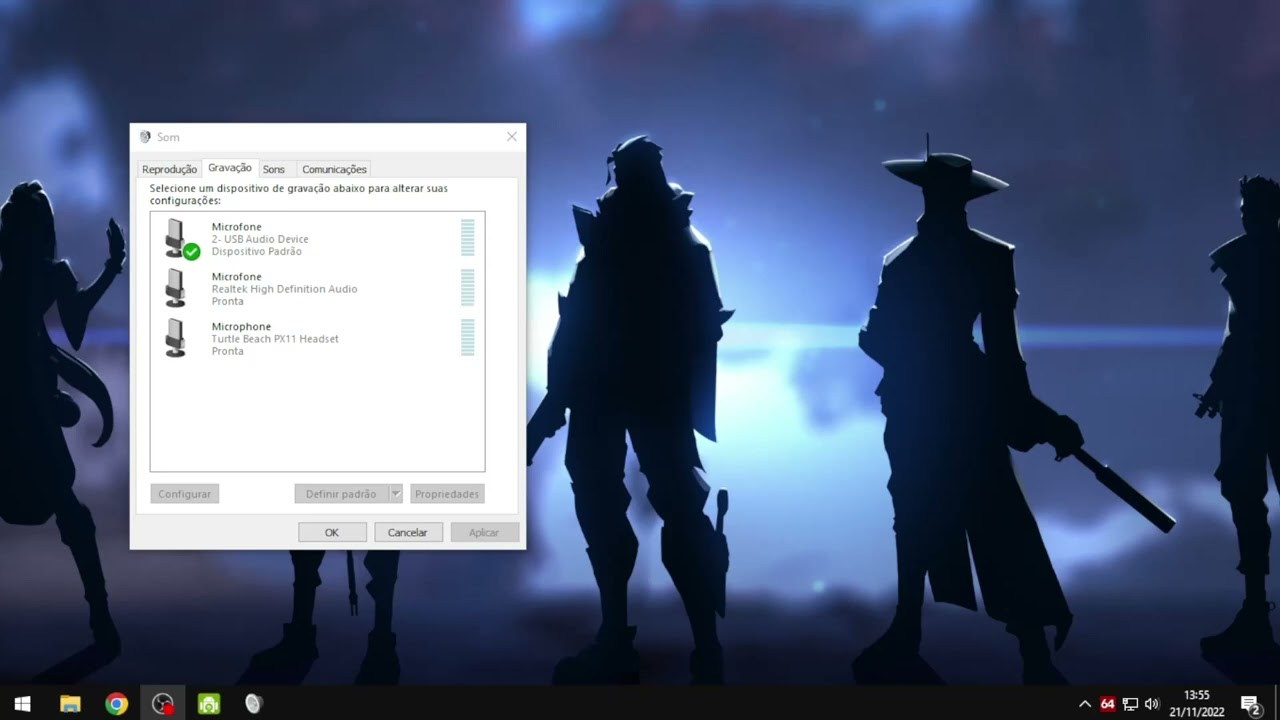Click the Realtek microphone level meter
Screen dimensions: 1280x720
coord(468,288)
